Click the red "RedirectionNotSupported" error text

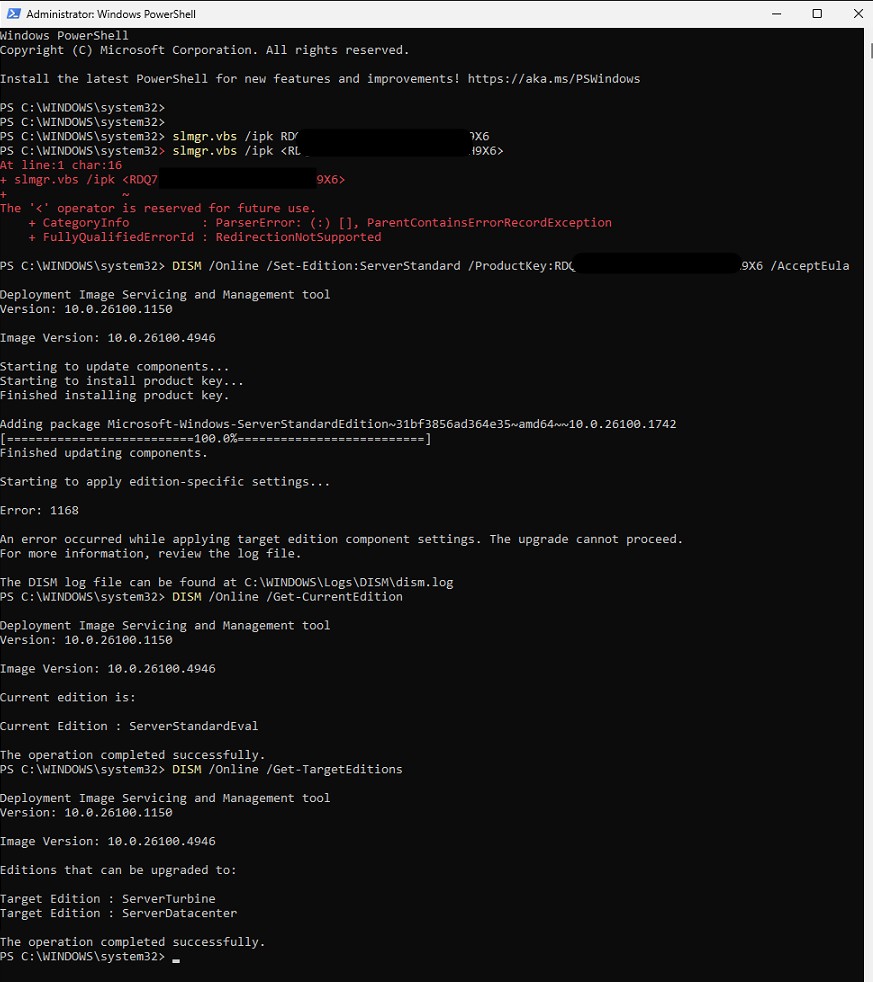click(299, 238)
